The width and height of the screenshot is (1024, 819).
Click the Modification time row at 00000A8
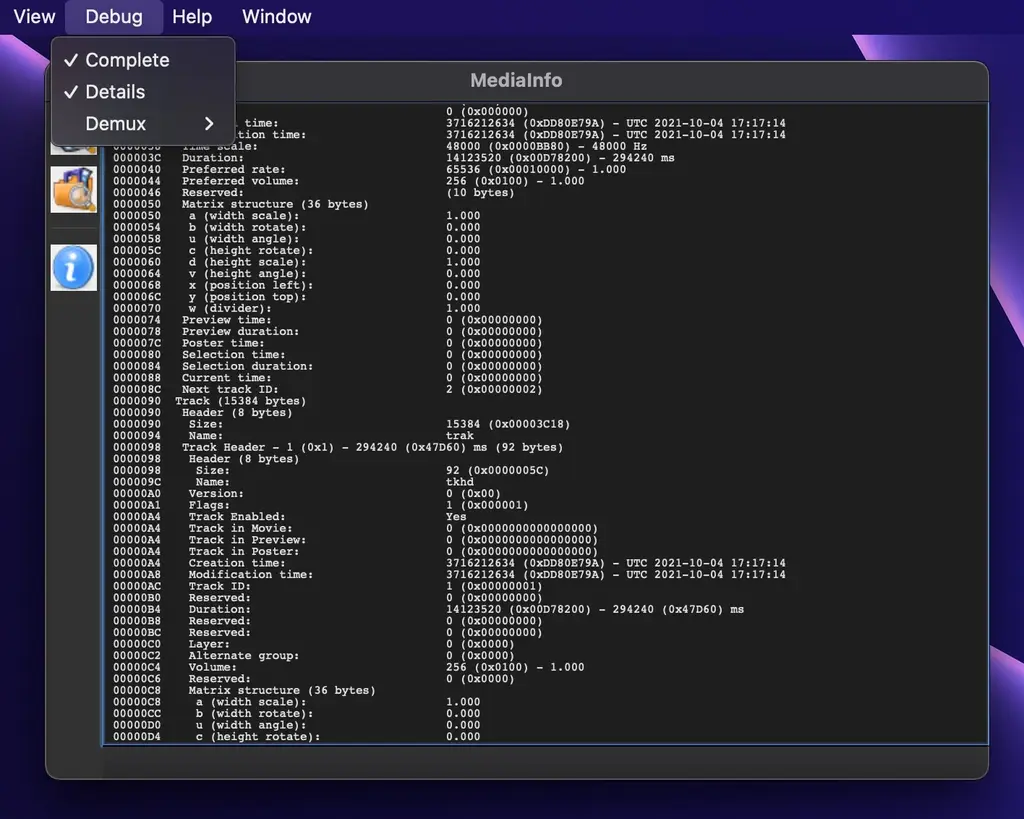(x=449, y=575)
